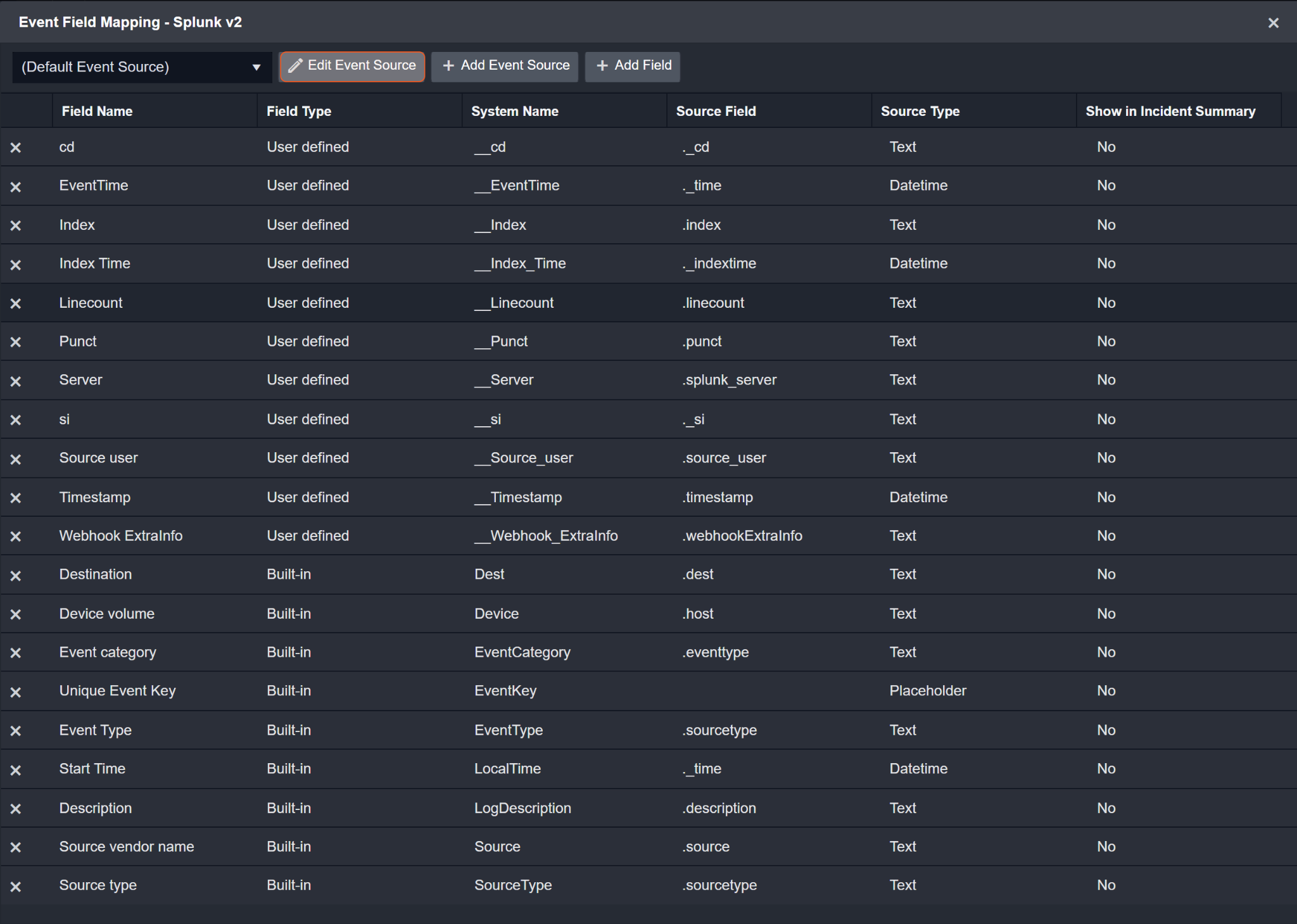Screen dimensions: 1297x924
Task: Click Add Event Source button
Action: click(505, 66)
